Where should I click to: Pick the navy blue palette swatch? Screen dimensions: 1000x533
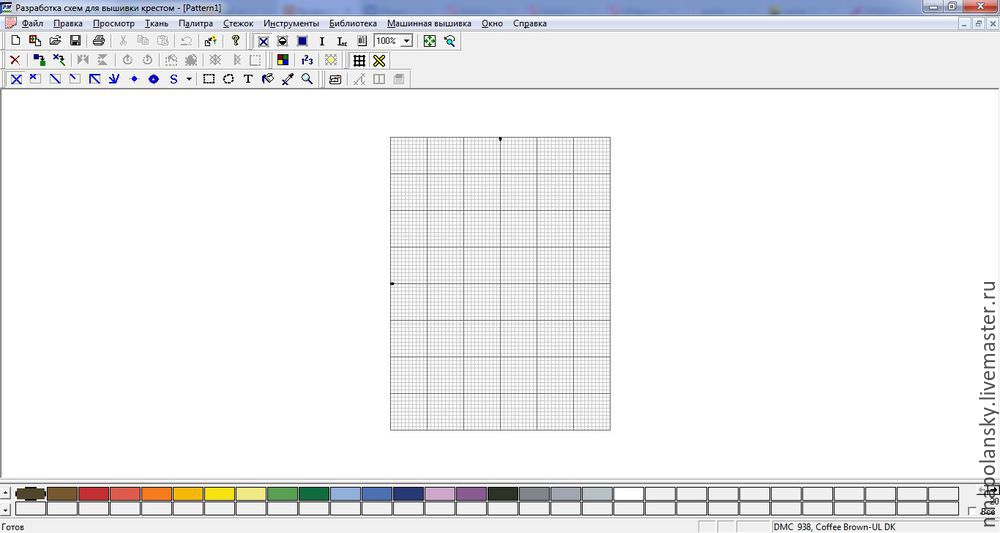coord(408,493)
